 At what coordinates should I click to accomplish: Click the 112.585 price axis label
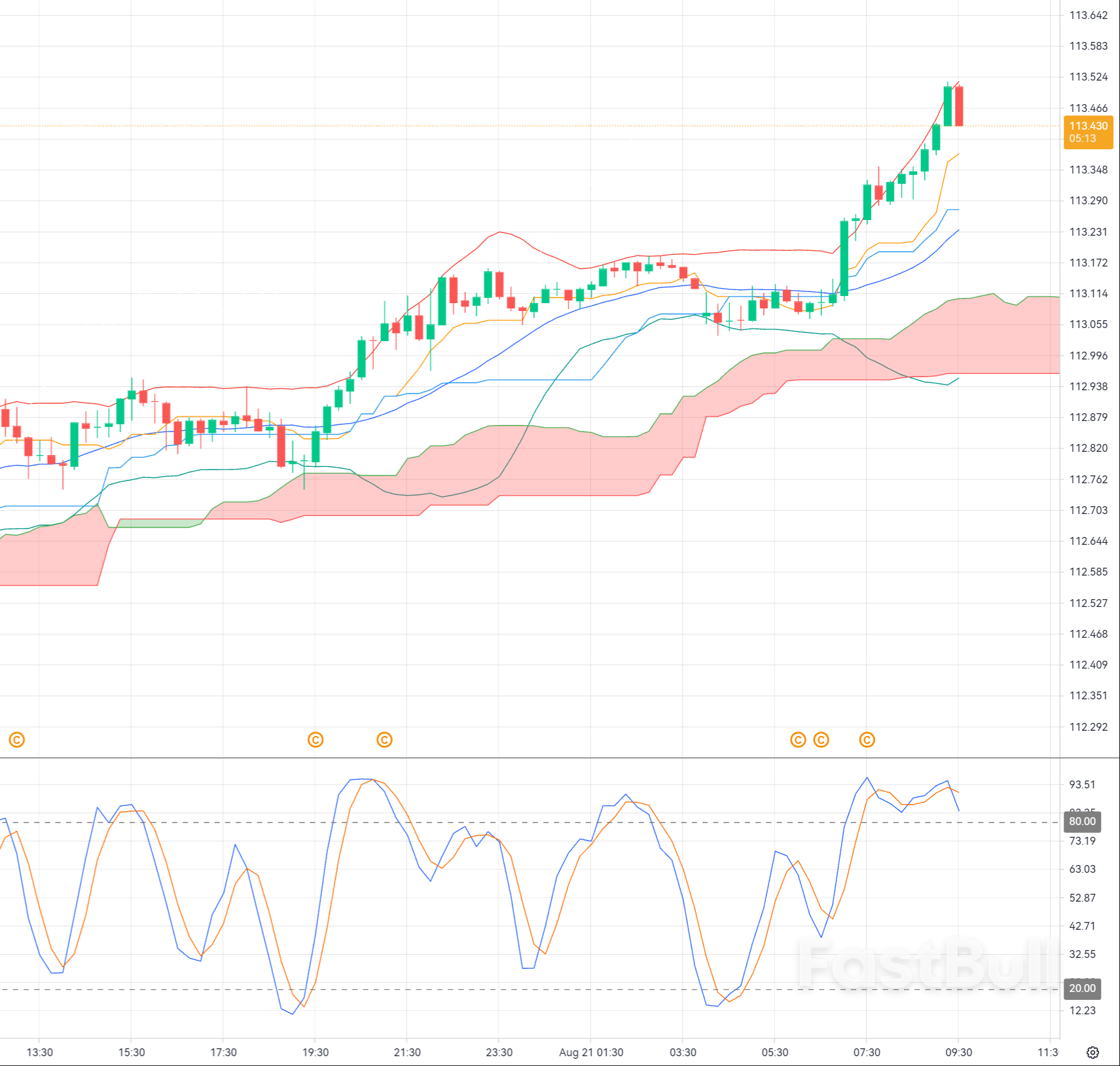[1089, 572]
